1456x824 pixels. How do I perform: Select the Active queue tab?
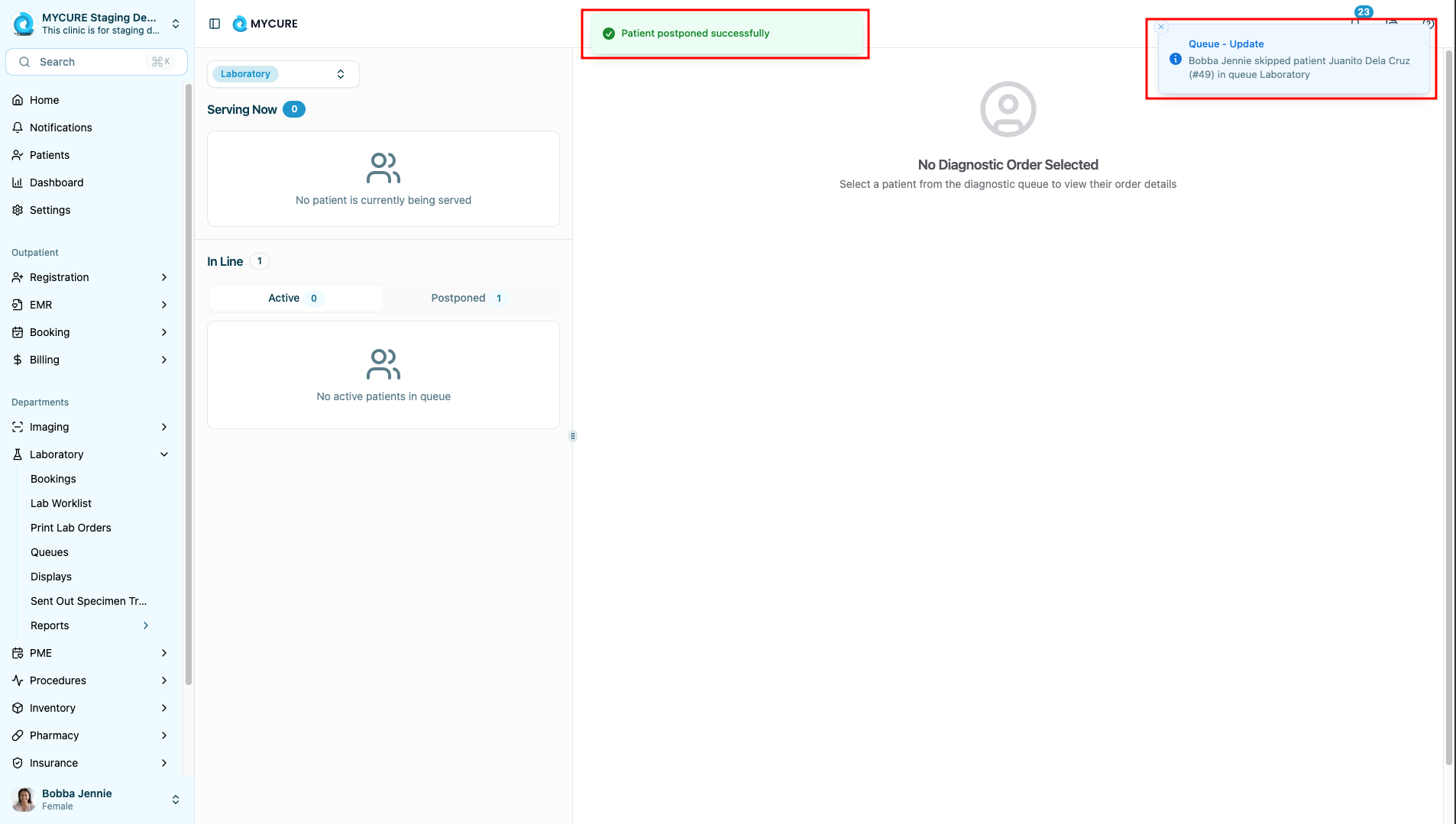(x=296, y=298)
